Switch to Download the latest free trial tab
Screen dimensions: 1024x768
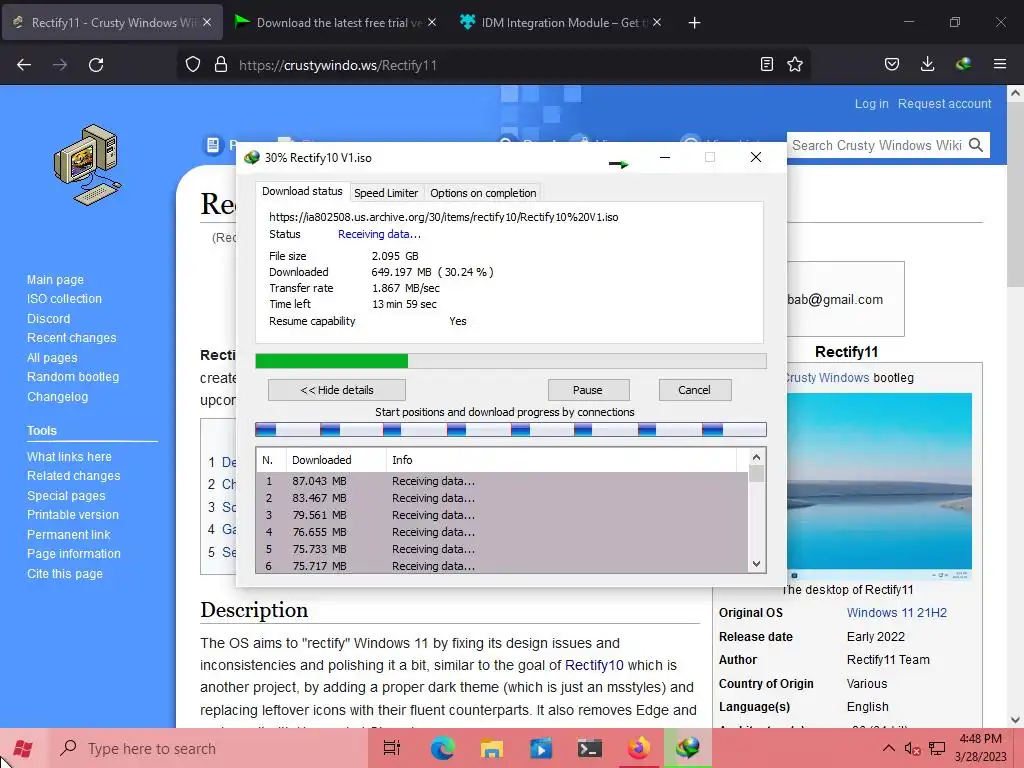point(336,23)
